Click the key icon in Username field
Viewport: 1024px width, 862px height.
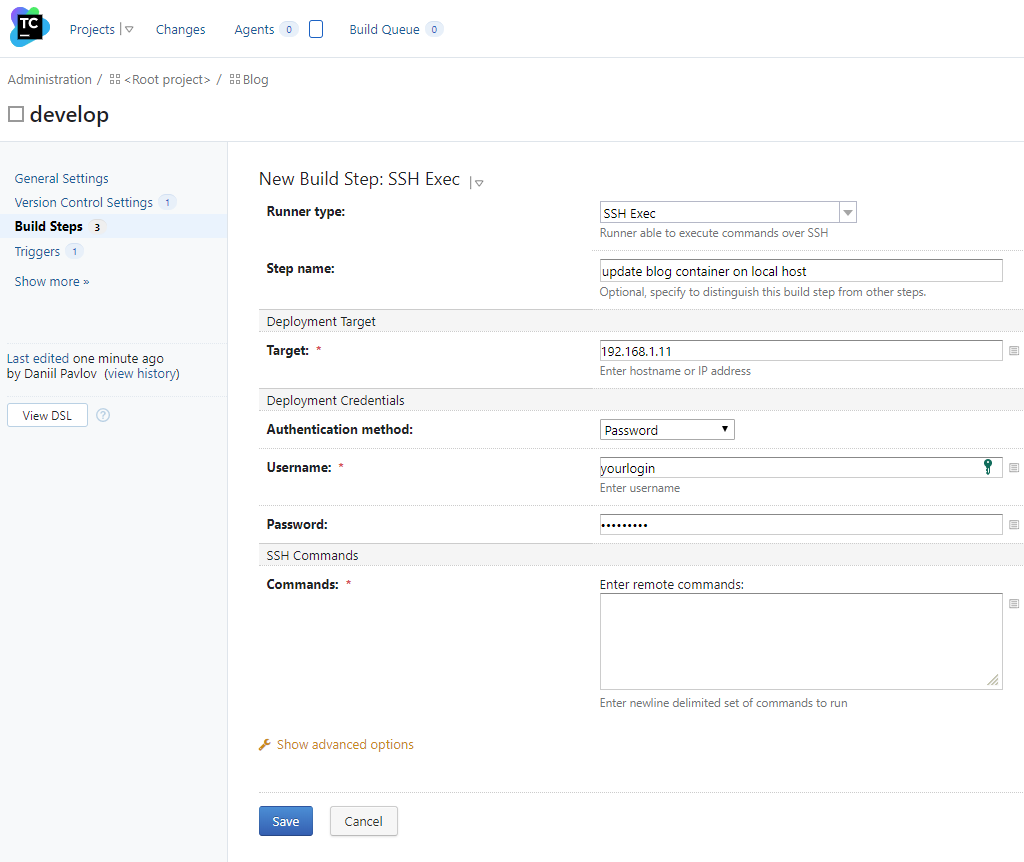click(x=989, y=467)
